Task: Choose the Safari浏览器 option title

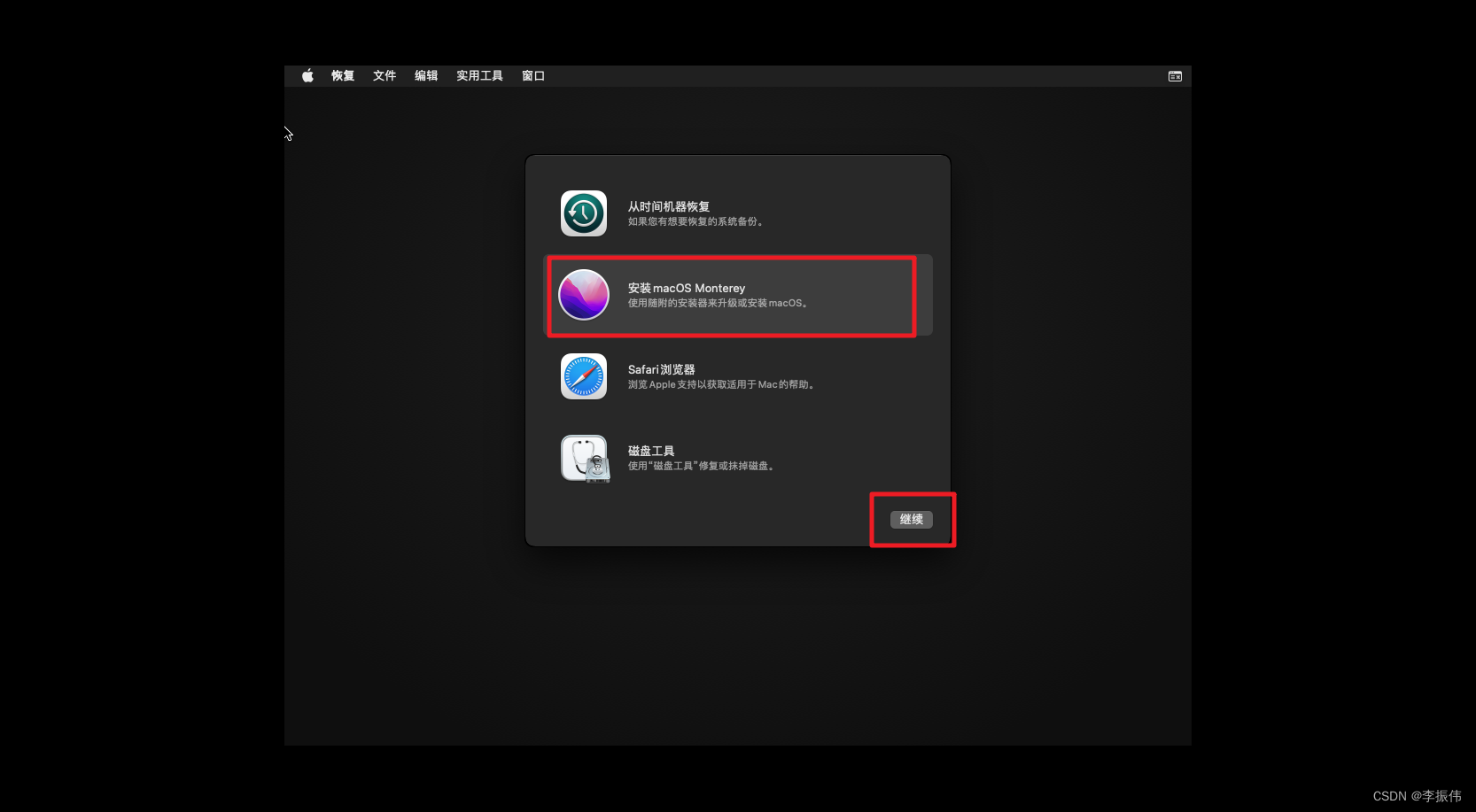Action: [x=662, y=369]
